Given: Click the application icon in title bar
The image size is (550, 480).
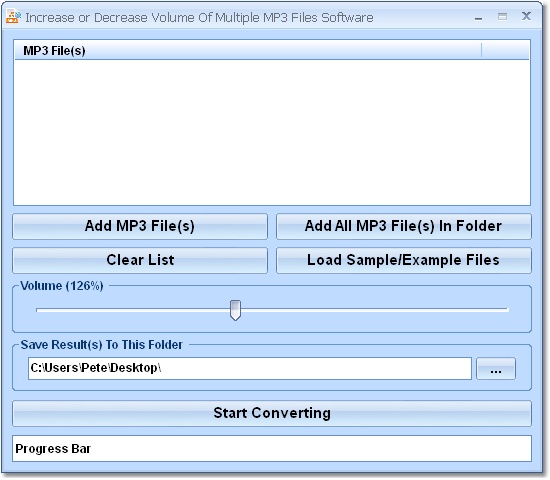Looking at the screenshot, I should [14, 17].
